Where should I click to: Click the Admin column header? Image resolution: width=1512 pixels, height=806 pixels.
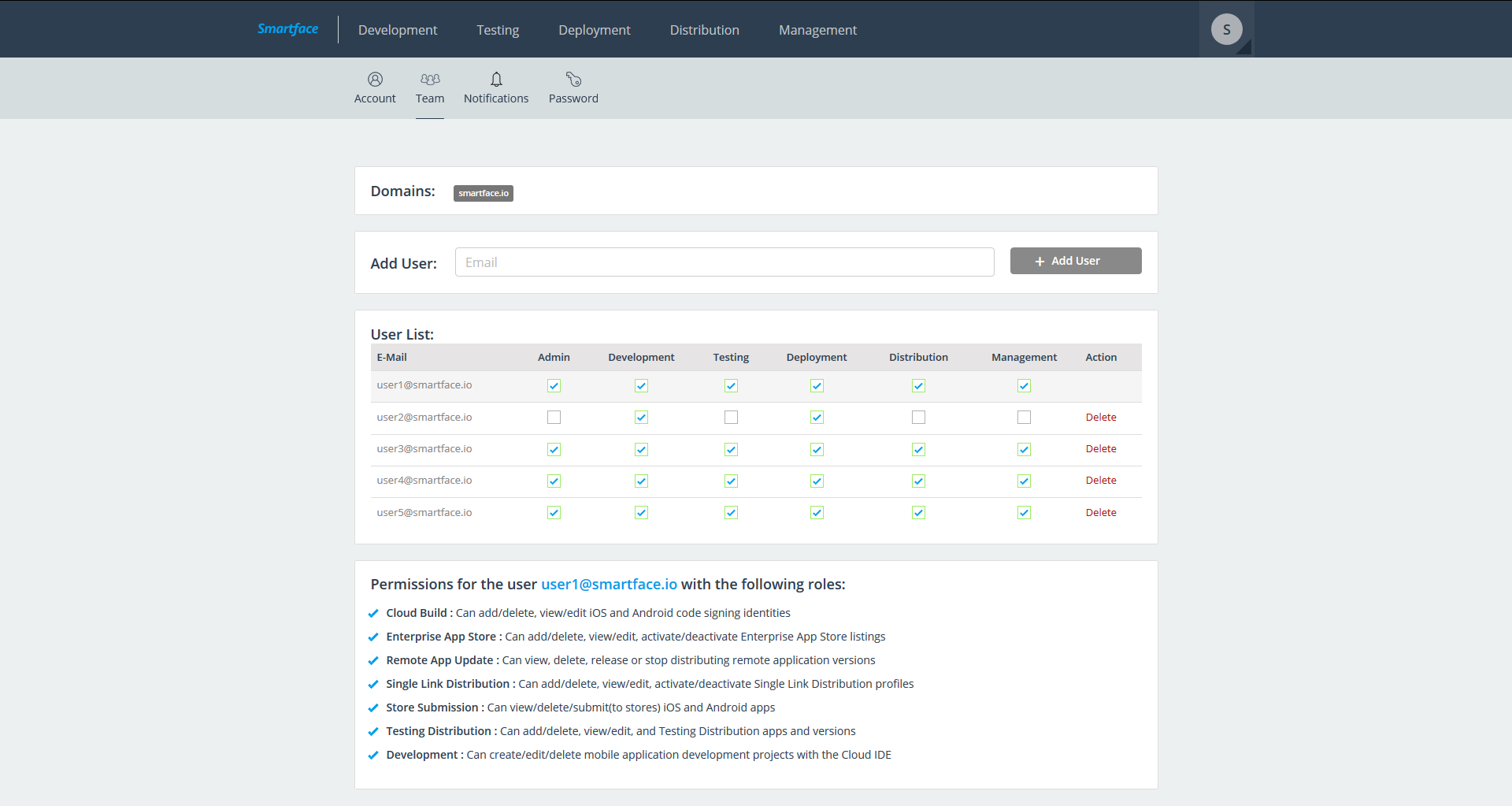tap(554, 358)
